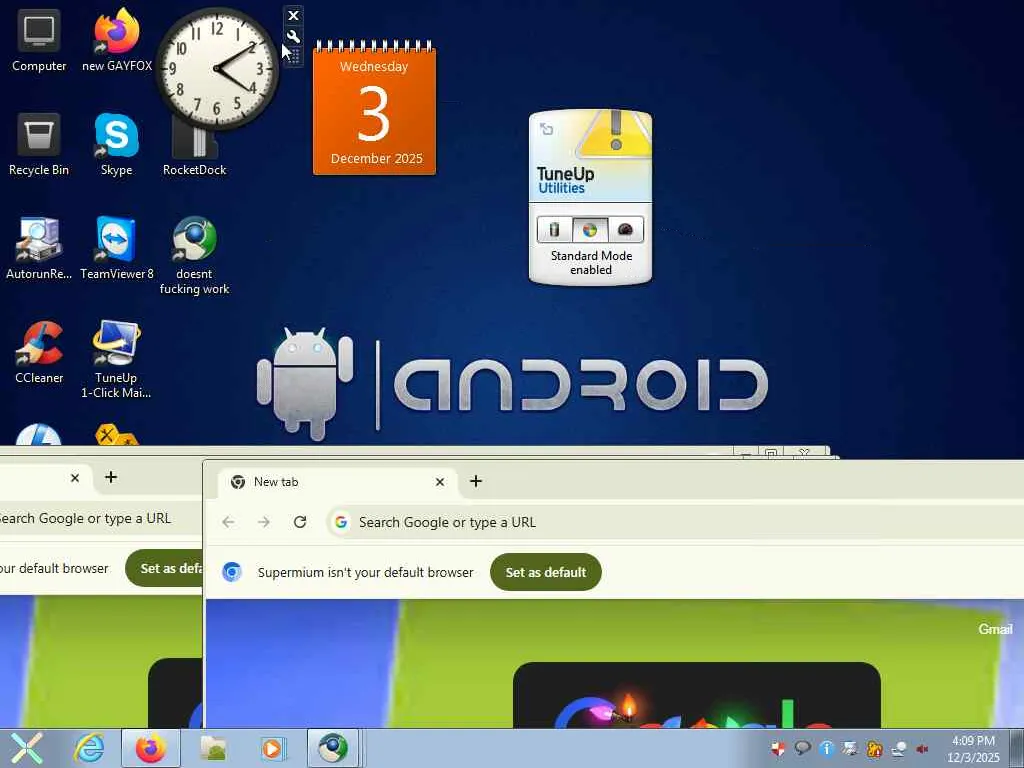Open the Gmail link
The image size is (1024, 768).
[x=995, y=629]
